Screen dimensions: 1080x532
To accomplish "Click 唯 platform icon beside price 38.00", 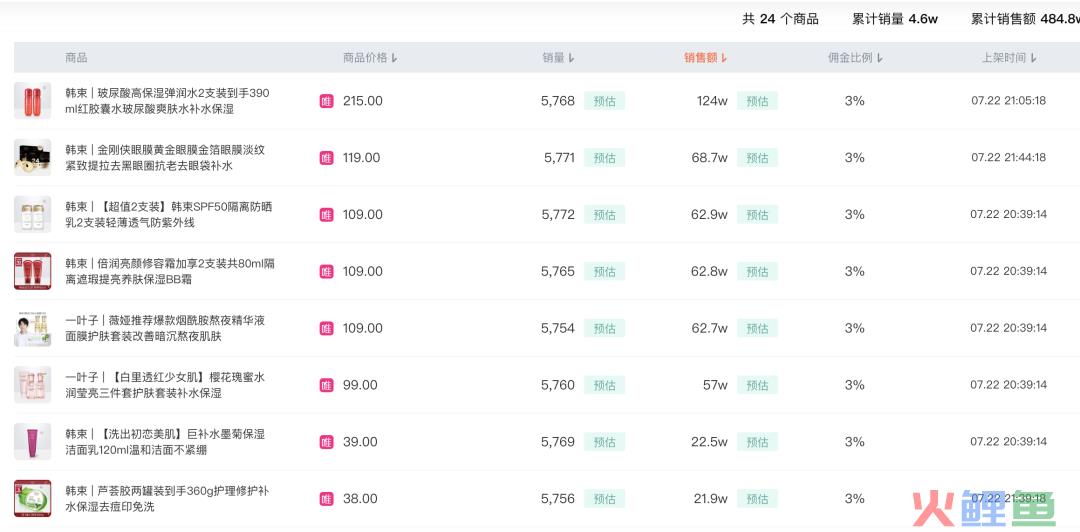I will (x=326, y=499).
